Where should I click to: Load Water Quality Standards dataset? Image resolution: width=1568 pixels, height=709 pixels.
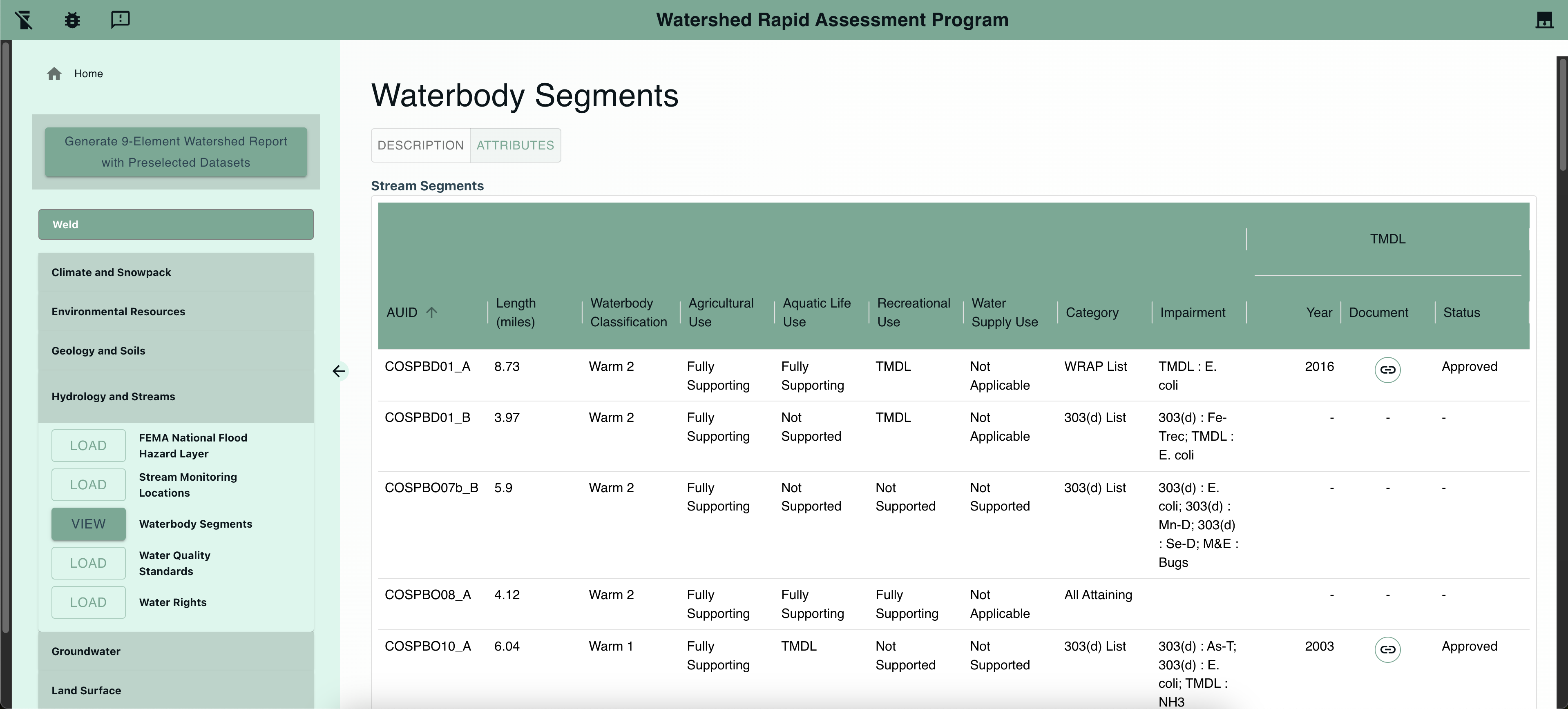[88, 563]
